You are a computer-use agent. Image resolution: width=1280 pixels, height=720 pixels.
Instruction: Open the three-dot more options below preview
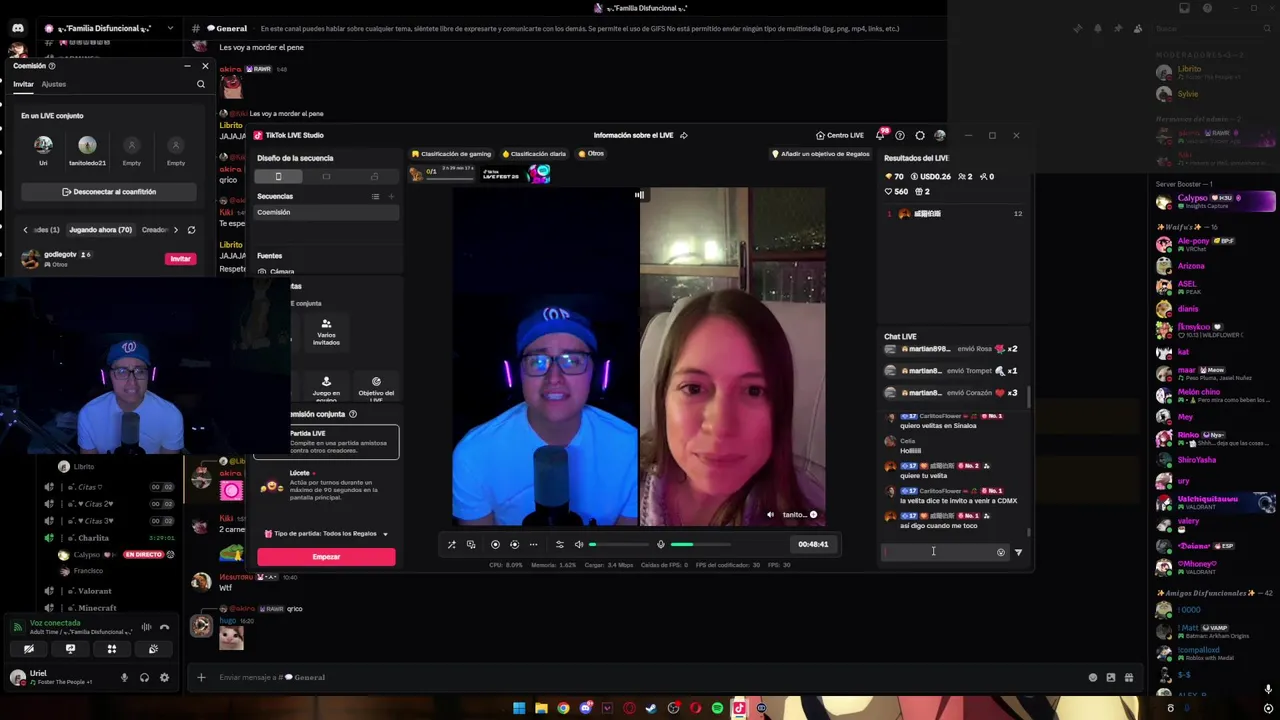point(533,544)
